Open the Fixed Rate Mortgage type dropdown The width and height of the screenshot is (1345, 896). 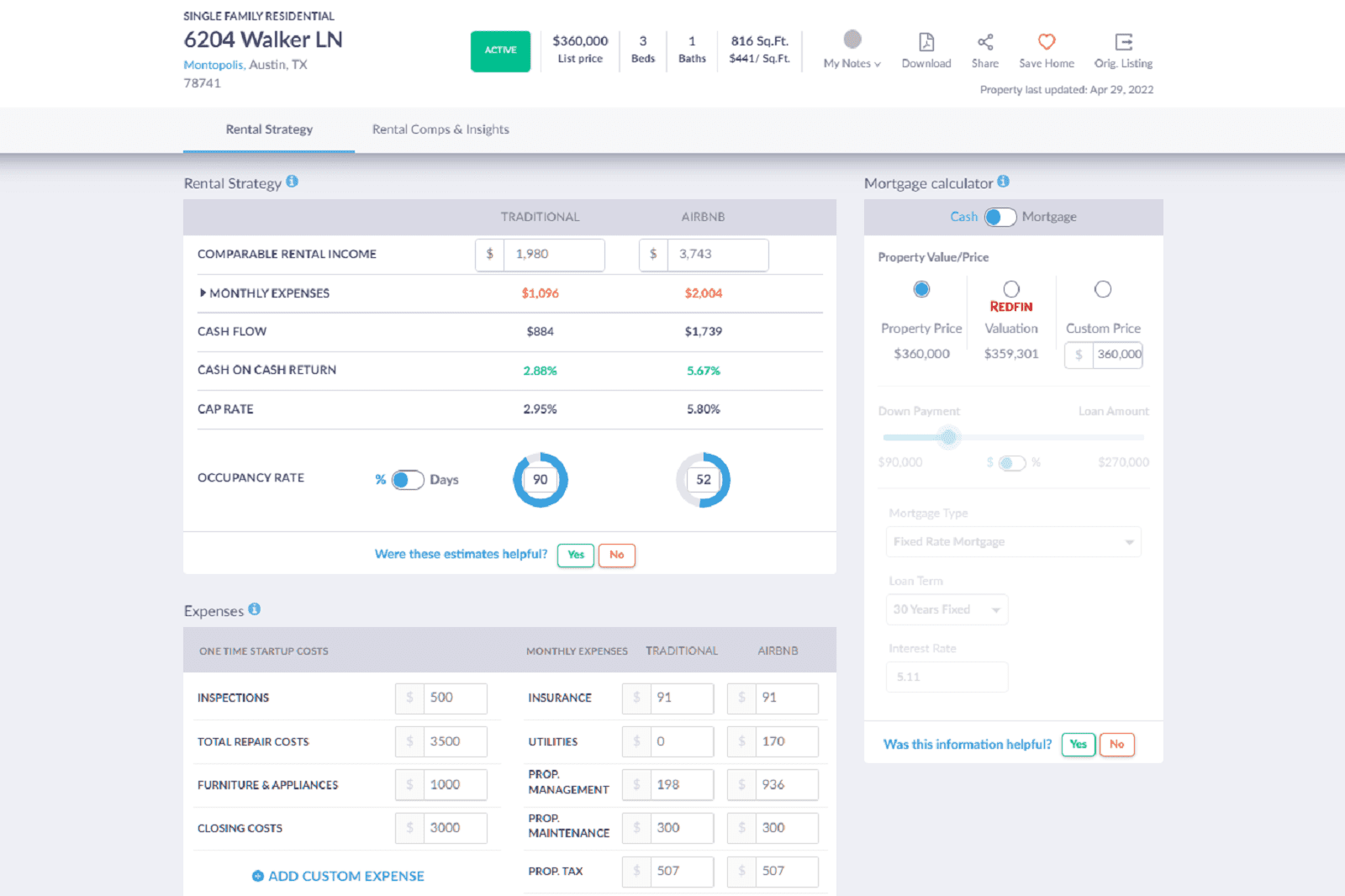pos(1013,542)
